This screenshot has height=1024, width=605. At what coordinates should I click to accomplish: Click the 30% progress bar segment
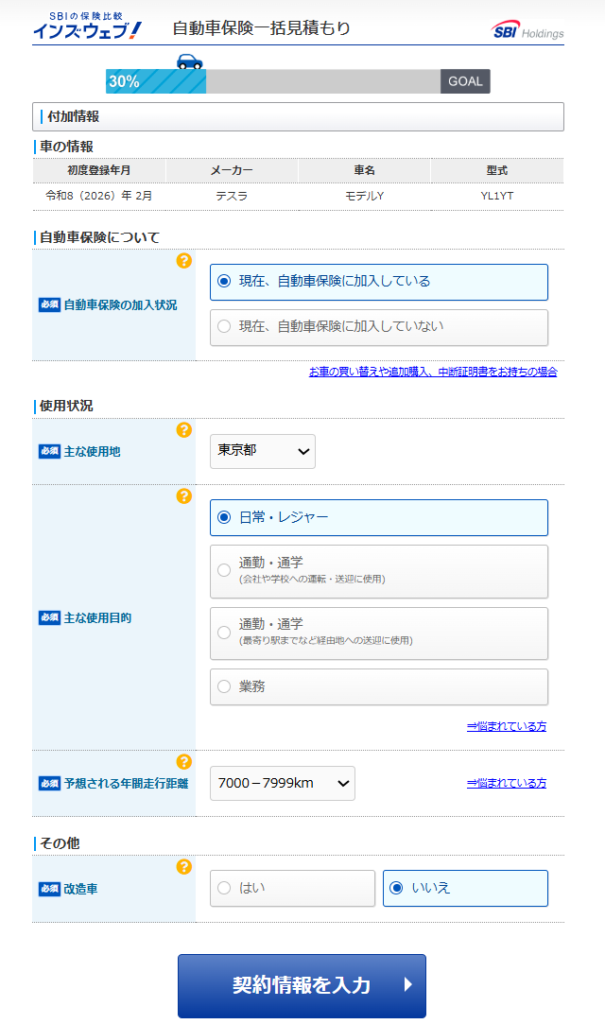[156, 82]
